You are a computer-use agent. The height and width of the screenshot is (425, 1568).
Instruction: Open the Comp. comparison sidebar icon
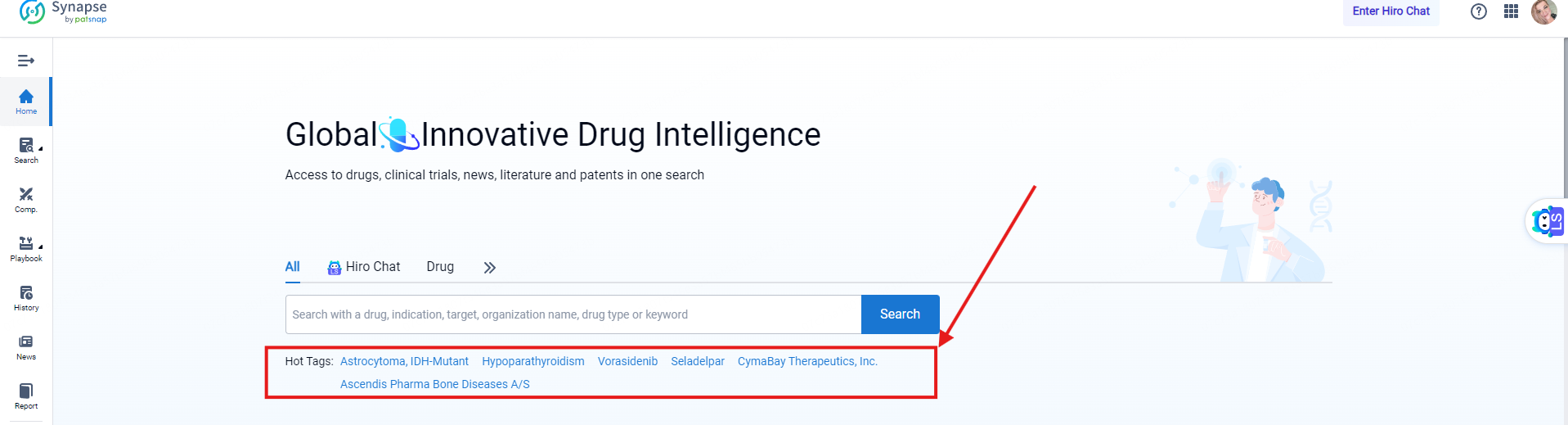click(x=26, y=199)
